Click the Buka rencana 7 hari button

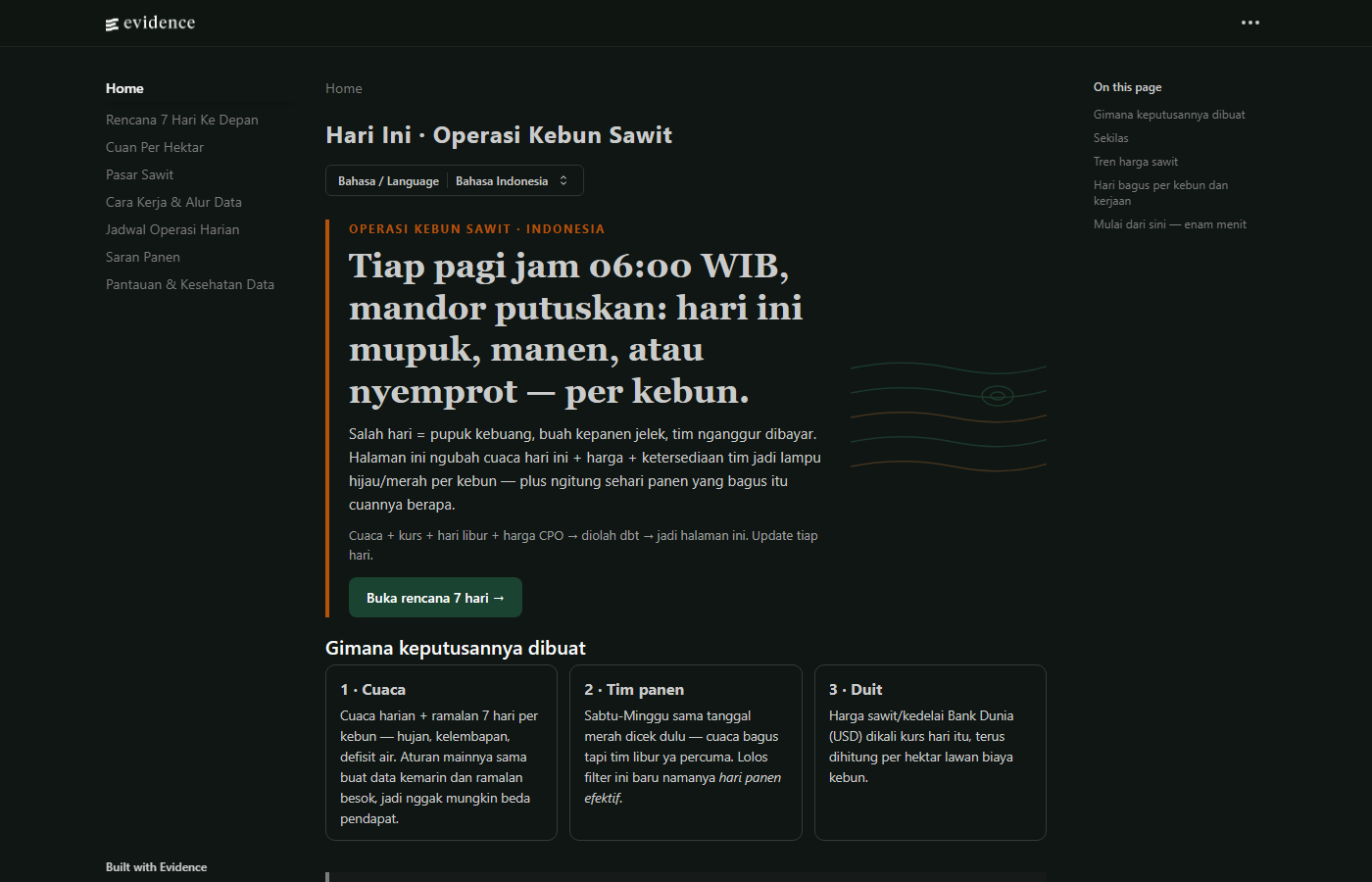[x=435, y=598]
